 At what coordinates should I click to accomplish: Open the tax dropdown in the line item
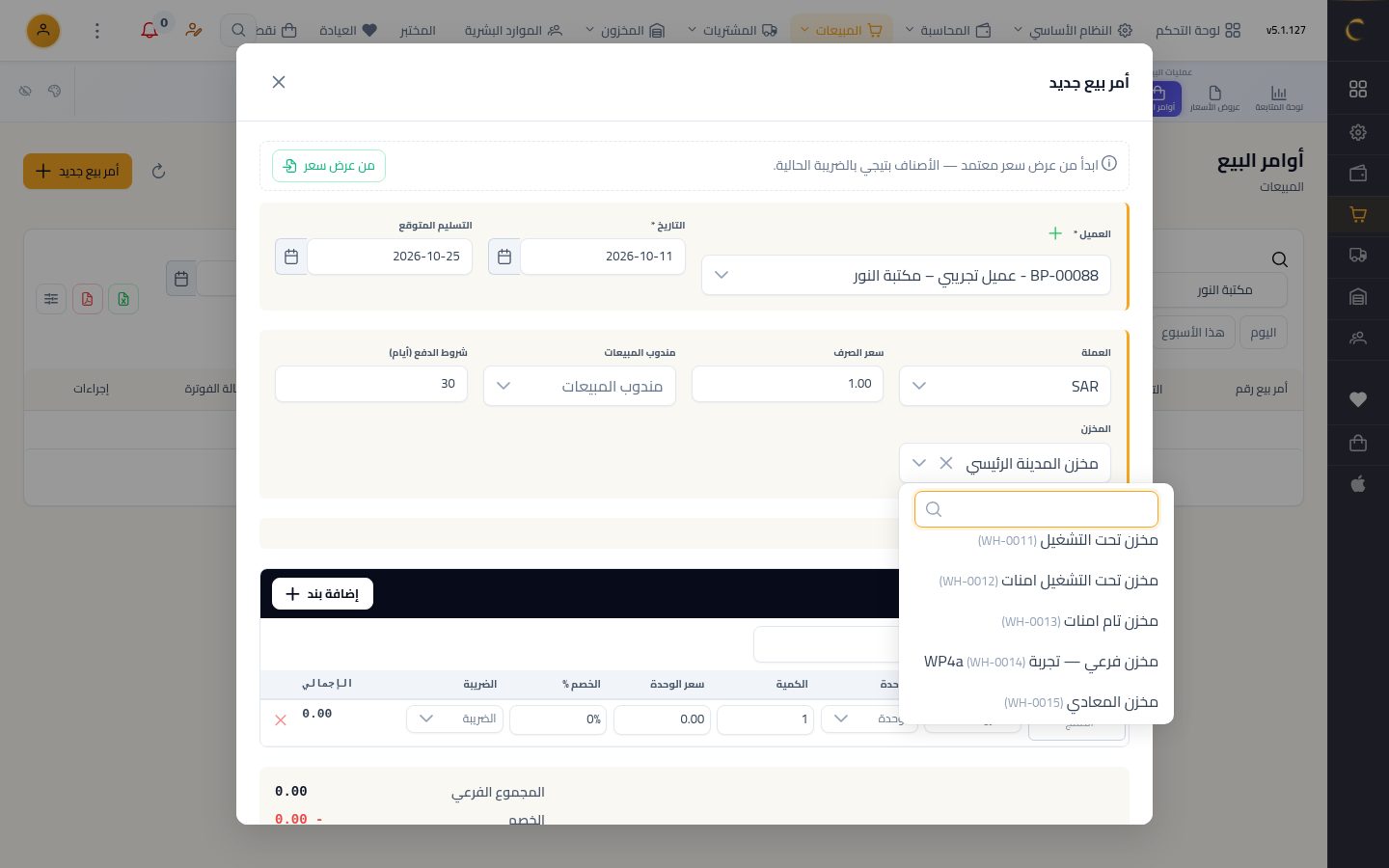pyautogui.click(x=454, y=719)
